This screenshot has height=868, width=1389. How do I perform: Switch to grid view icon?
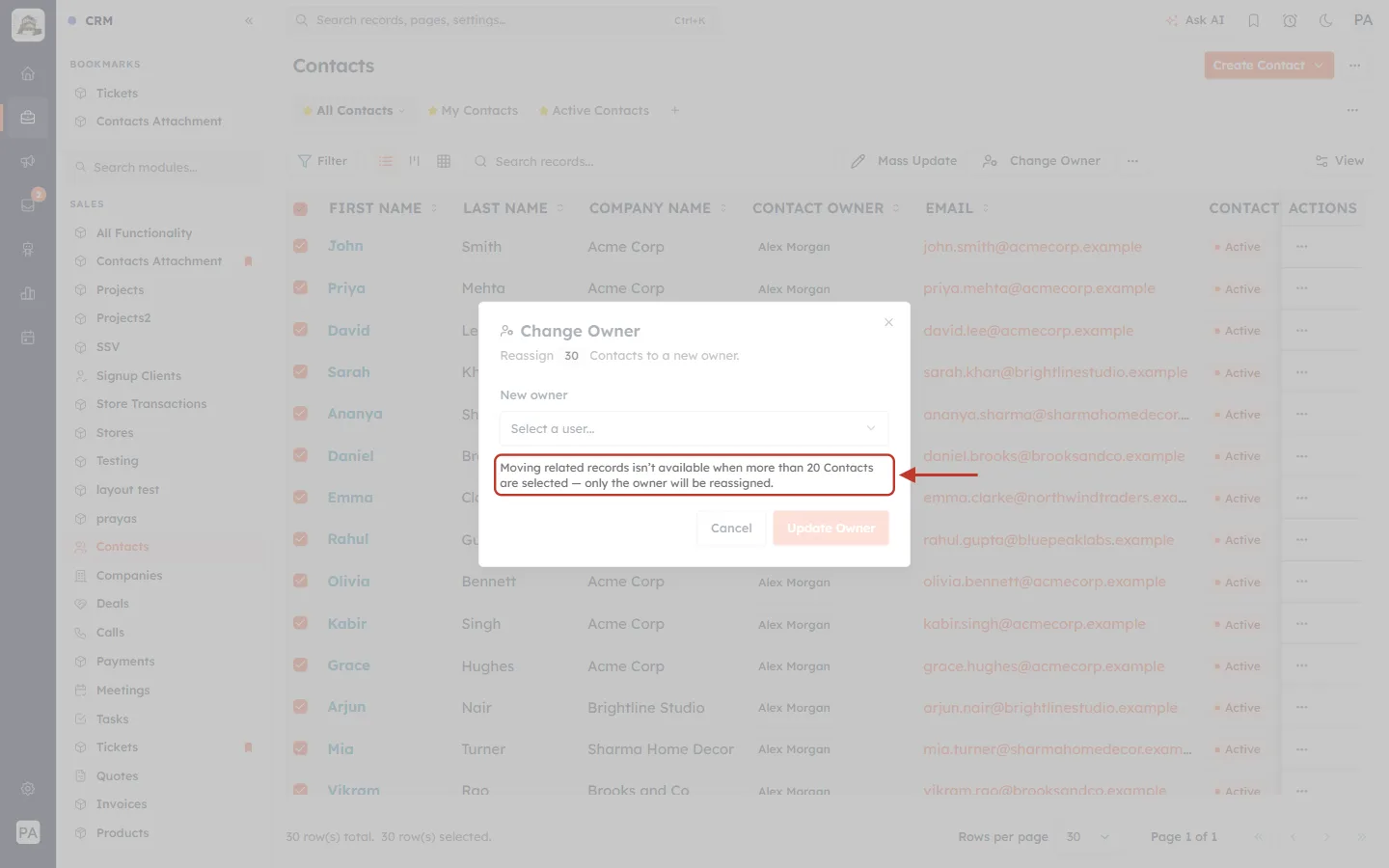444,161
